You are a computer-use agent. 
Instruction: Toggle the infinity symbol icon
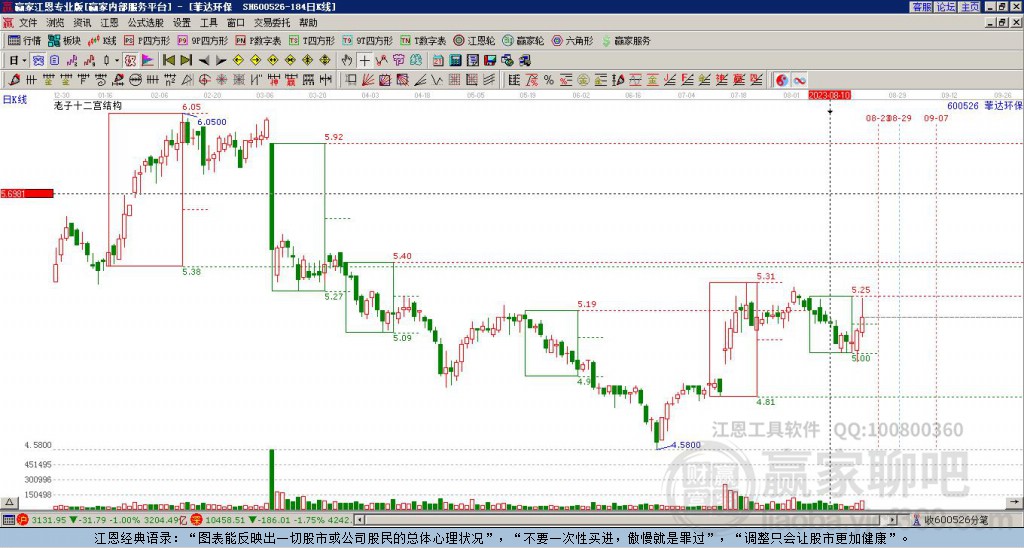[799, 80]
